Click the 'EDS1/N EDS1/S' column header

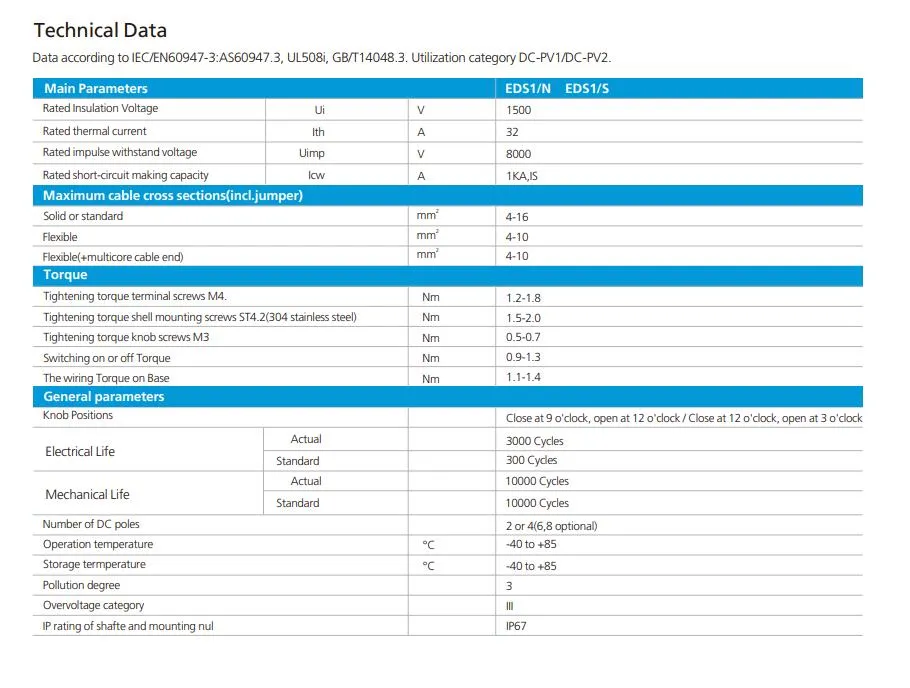pyautogui.click(x=557, y=88)
